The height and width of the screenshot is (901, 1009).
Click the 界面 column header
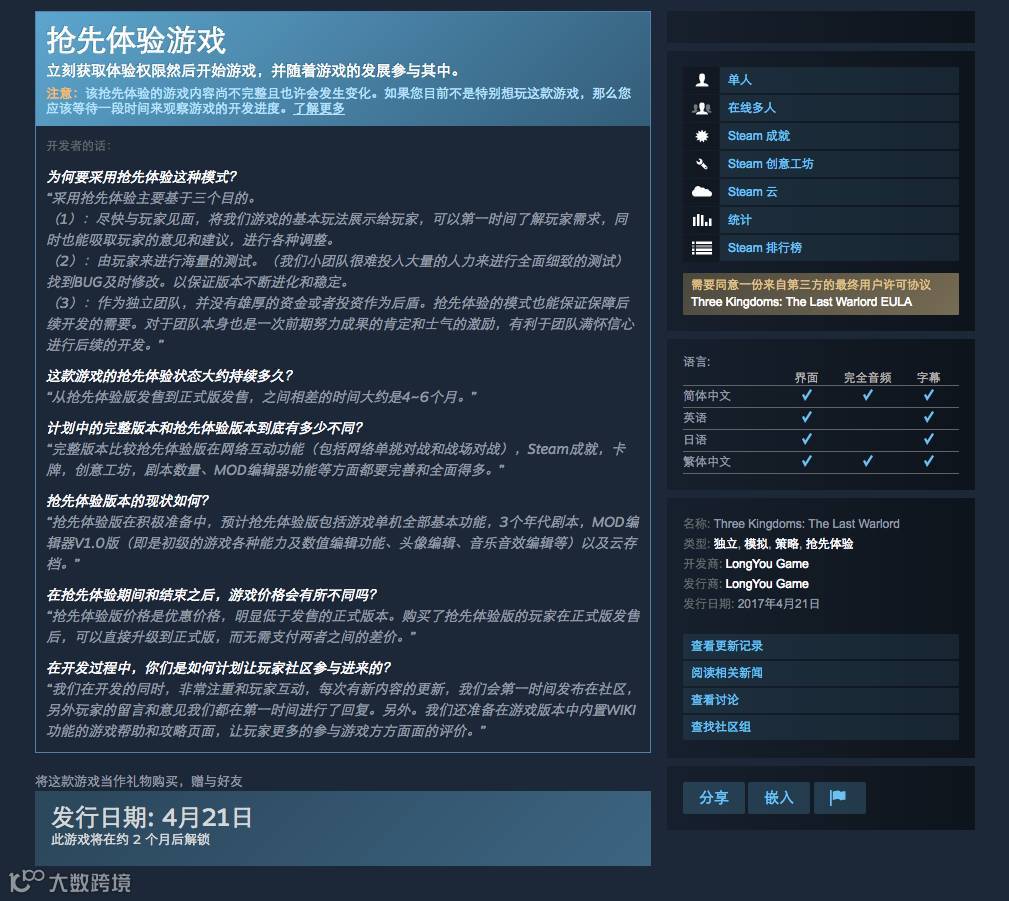click(806, 377)
